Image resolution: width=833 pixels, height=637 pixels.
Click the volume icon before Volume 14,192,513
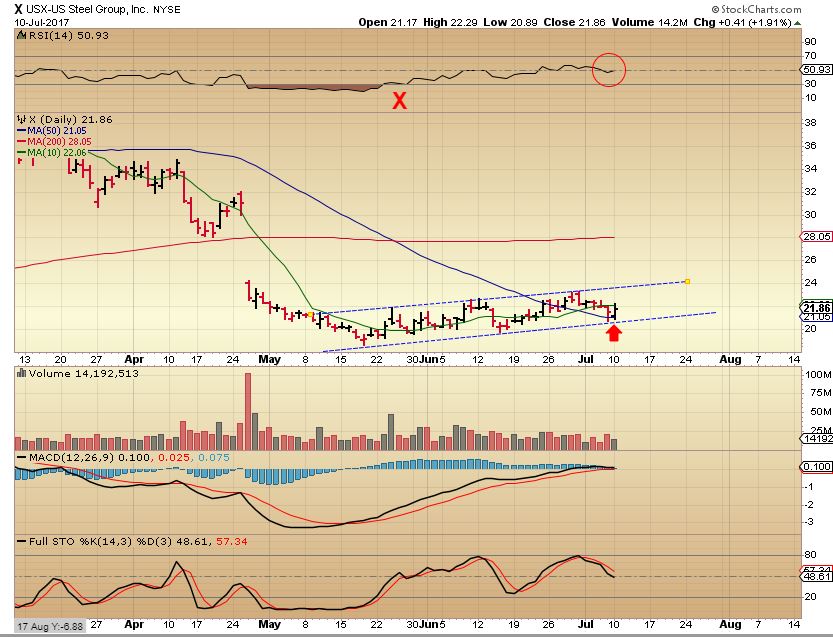(21, 373)
